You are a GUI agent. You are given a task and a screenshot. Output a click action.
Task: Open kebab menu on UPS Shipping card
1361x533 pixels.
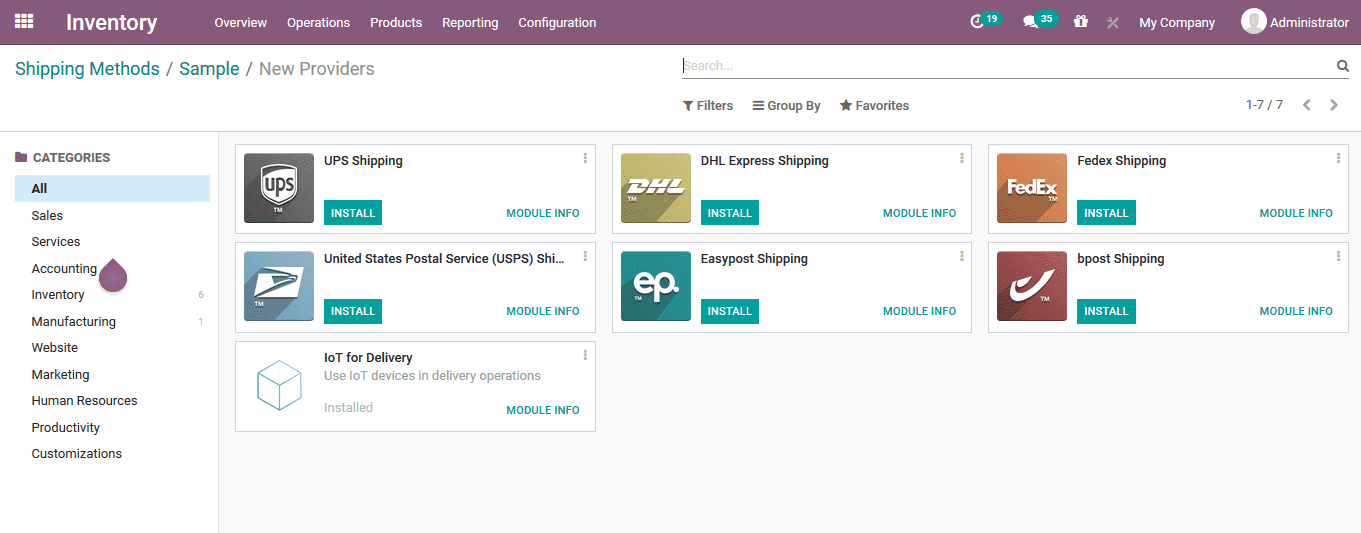coord(585,158)
